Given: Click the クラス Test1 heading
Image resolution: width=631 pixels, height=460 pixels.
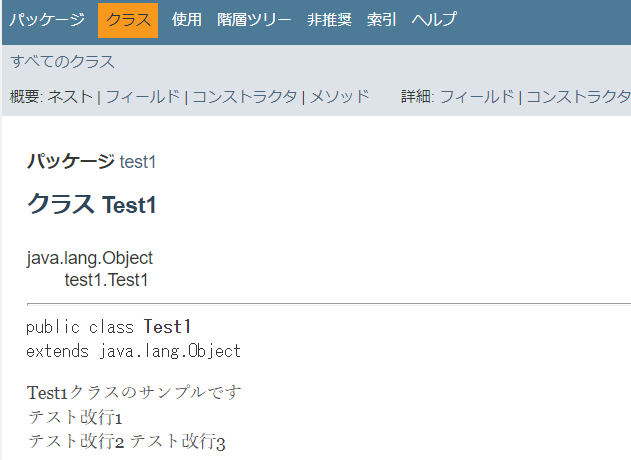Looking at the screenshot, I should 92,205.
